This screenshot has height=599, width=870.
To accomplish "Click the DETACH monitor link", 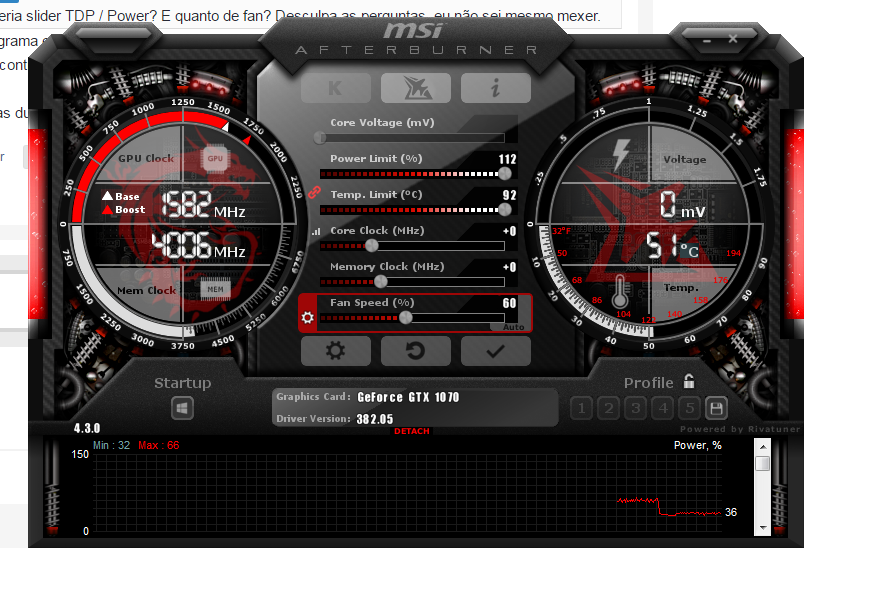I will click(412, 431).
